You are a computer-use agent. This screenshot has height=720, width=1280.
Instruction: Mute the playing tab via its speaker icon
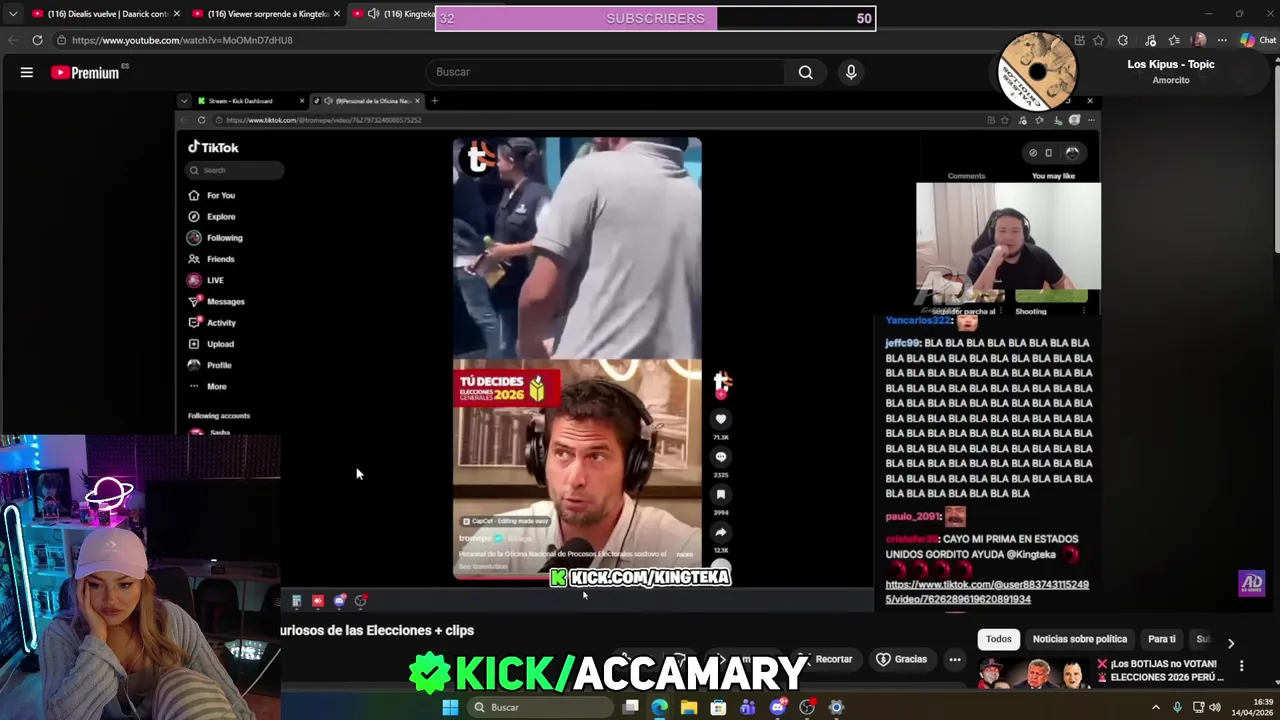(x=373, y=14)
